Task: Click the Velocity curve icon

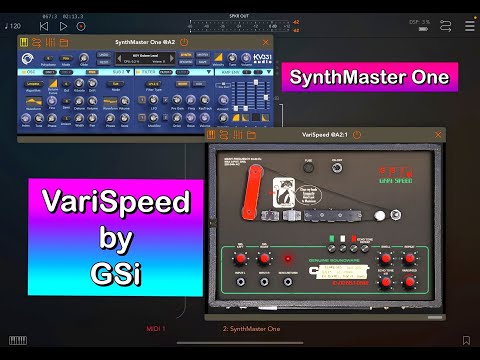Action: click(x=218, y=57)
